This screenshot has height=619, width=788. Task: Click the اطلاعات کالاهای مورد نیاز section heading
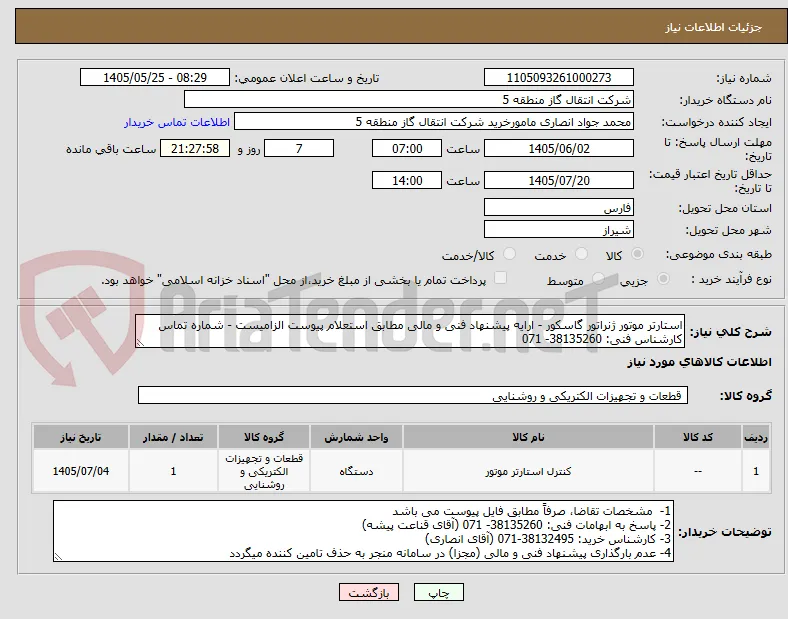[699, 362]
